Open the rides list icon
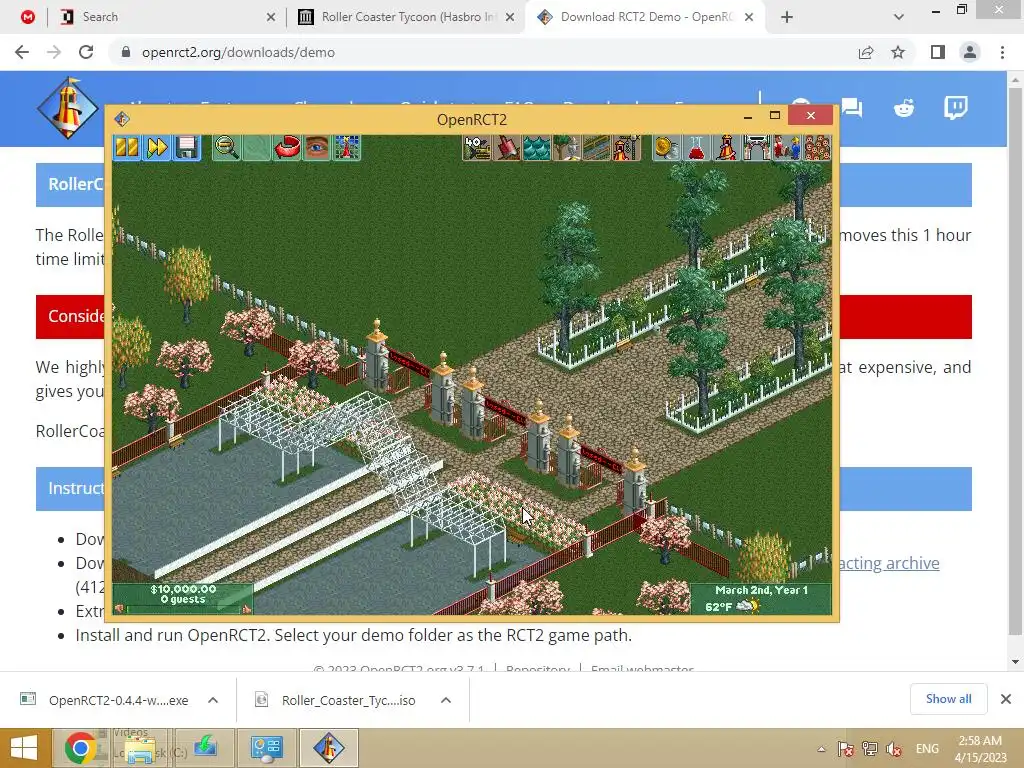Viewport: 1024px width, 768px height. tap(726, 148)
